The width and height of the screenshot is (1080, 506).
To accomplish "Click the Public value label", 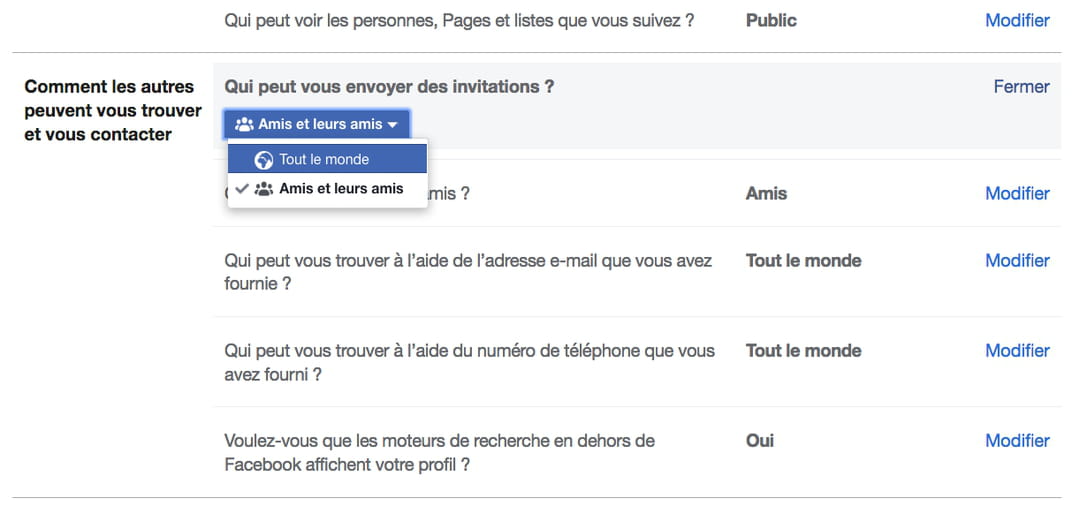I will tap(771, 20).
